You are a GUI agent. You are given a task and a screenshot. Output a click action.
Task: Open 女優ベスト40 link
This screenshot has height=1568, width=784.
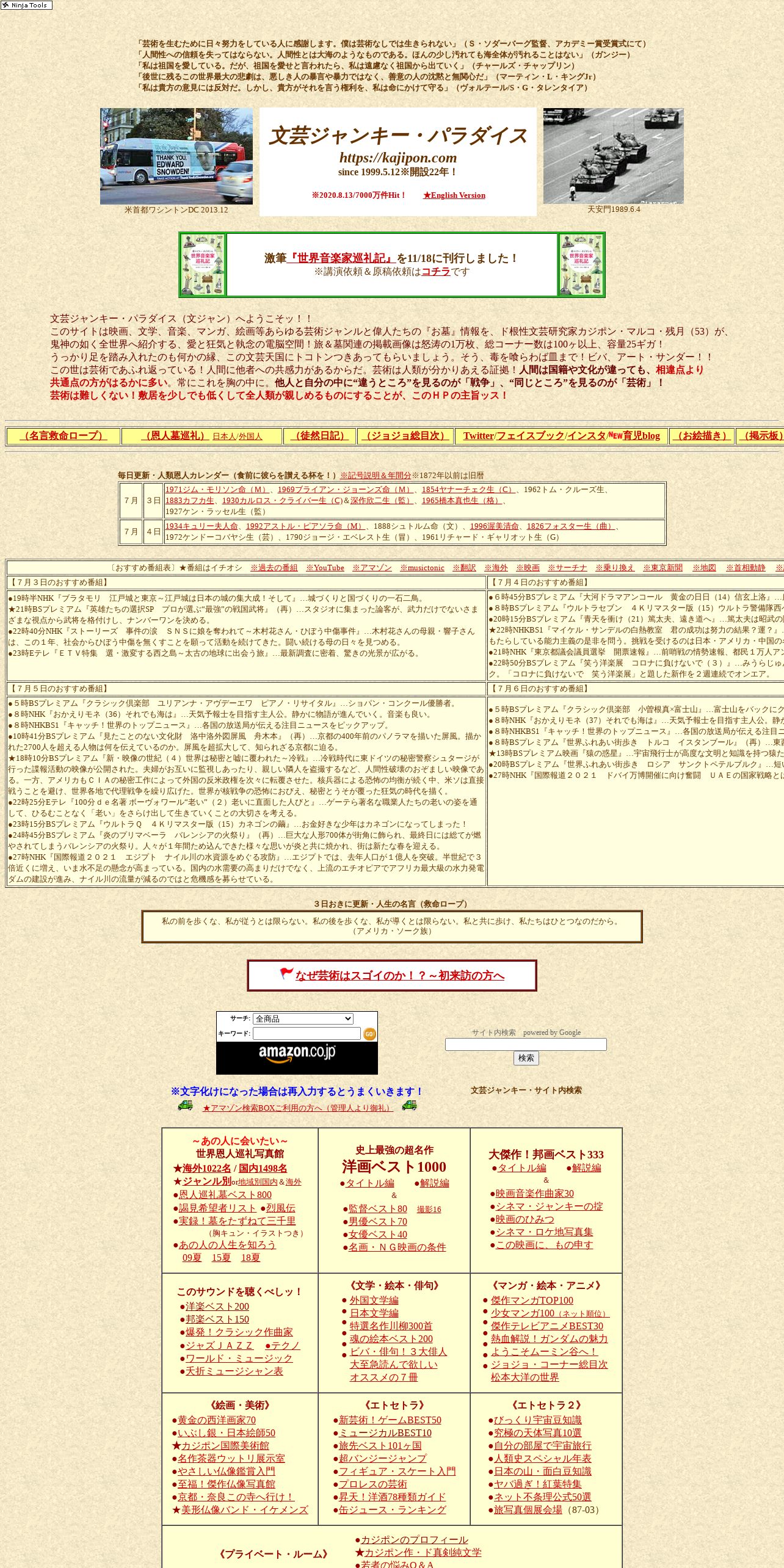377,1234
